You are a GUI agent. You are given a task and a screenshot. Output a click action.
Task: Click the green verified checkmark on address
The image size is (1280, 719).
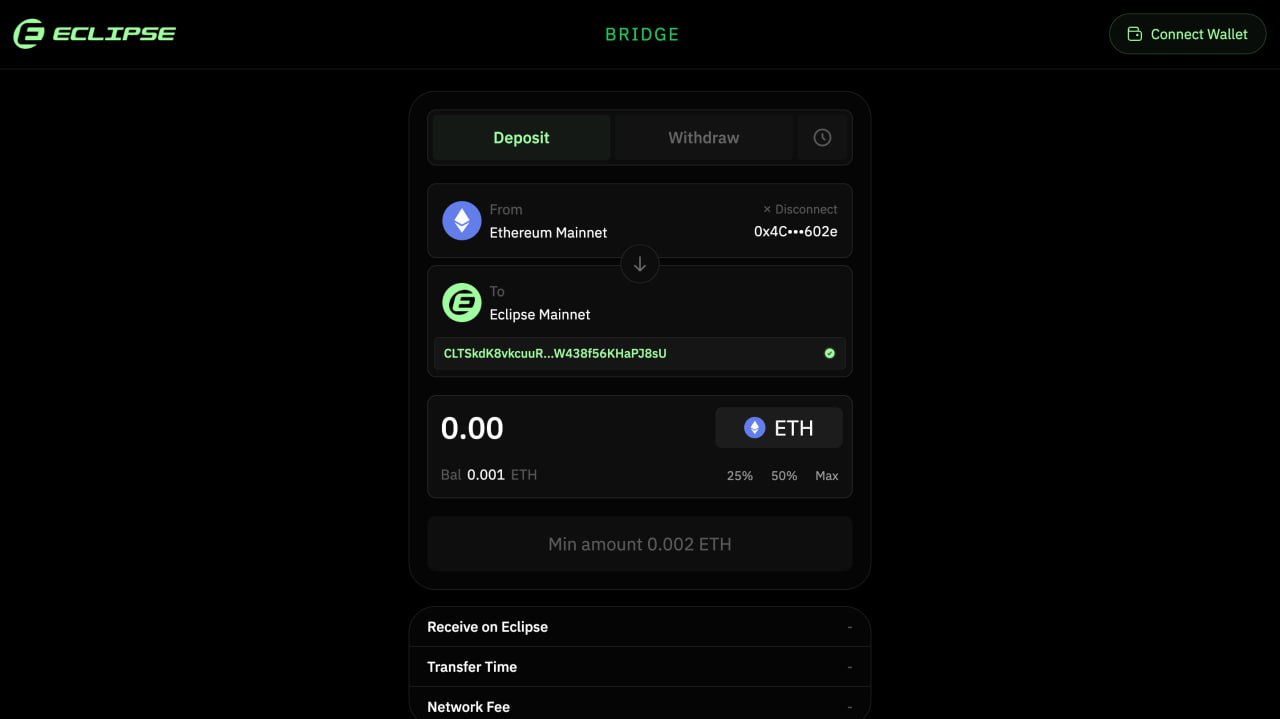(829, 353)
